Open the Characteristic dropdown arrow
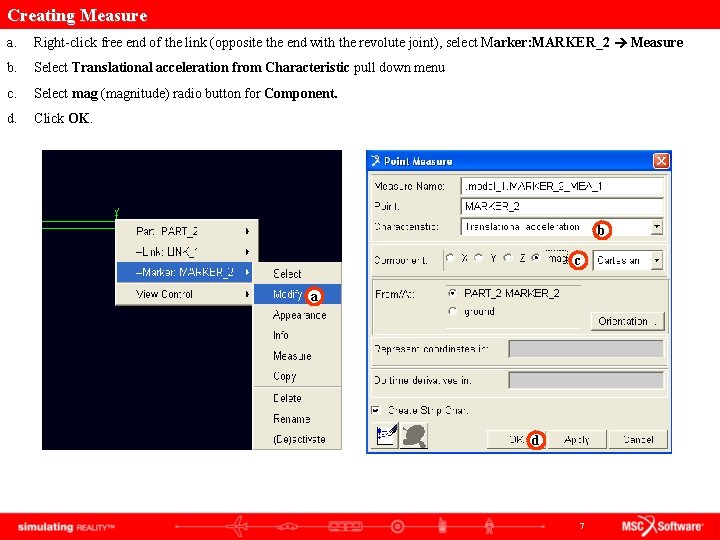The image size is (720, 540). (x=657, y=227)
